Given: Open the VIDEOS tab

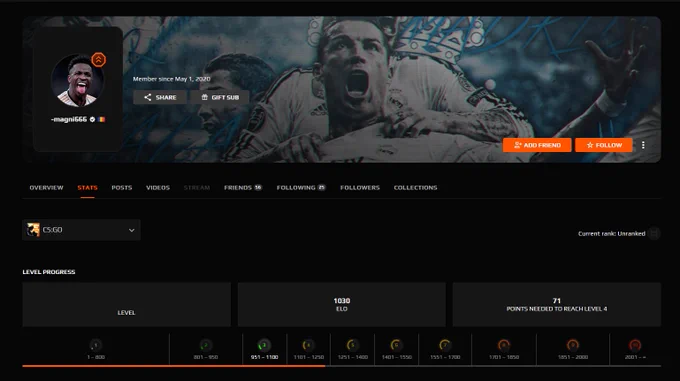Looking at the screenshot, I should click(x=158, y=188).
